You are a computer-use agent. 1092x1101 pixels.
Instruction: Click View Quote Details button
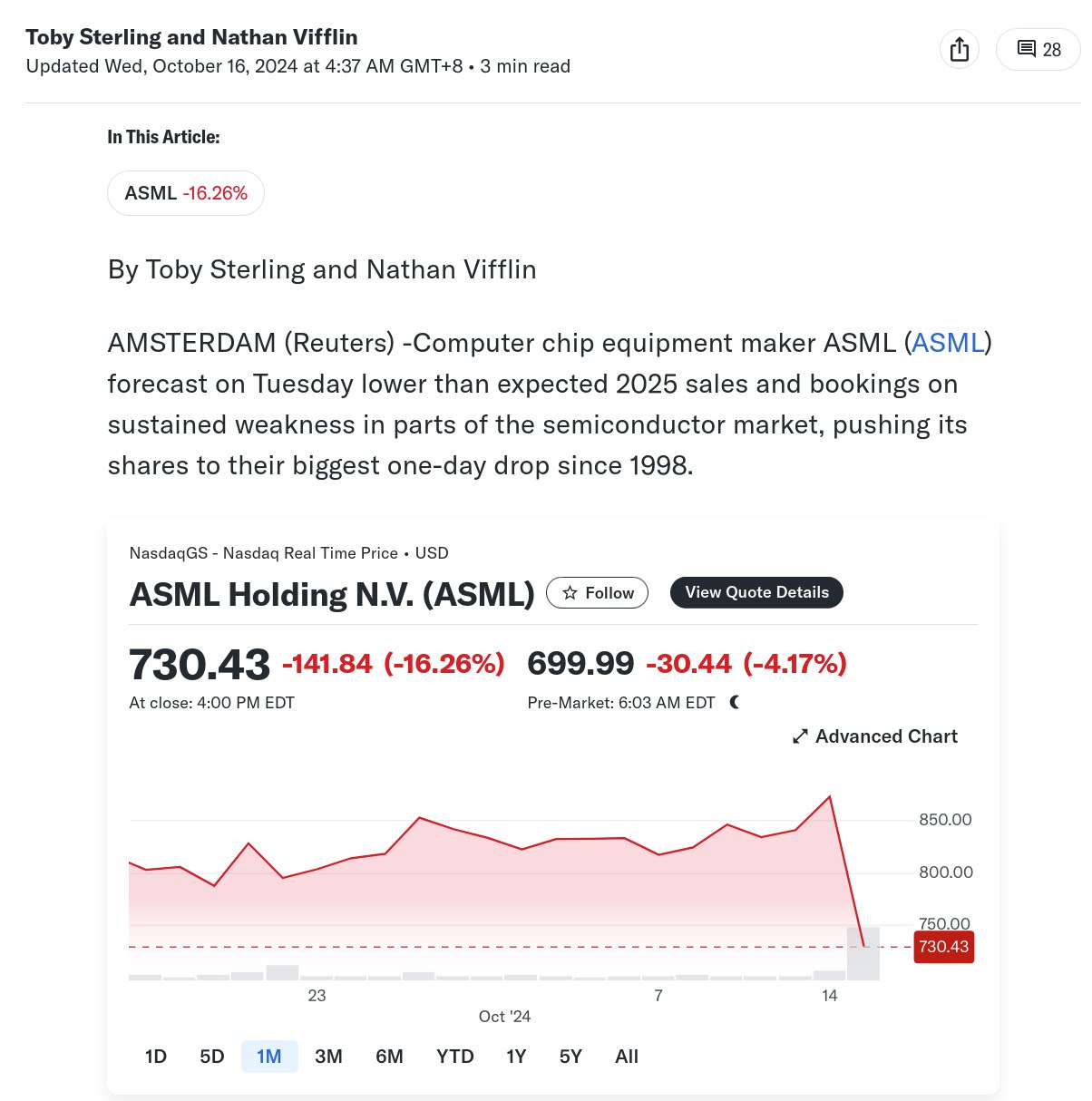(x=756, y=592)
